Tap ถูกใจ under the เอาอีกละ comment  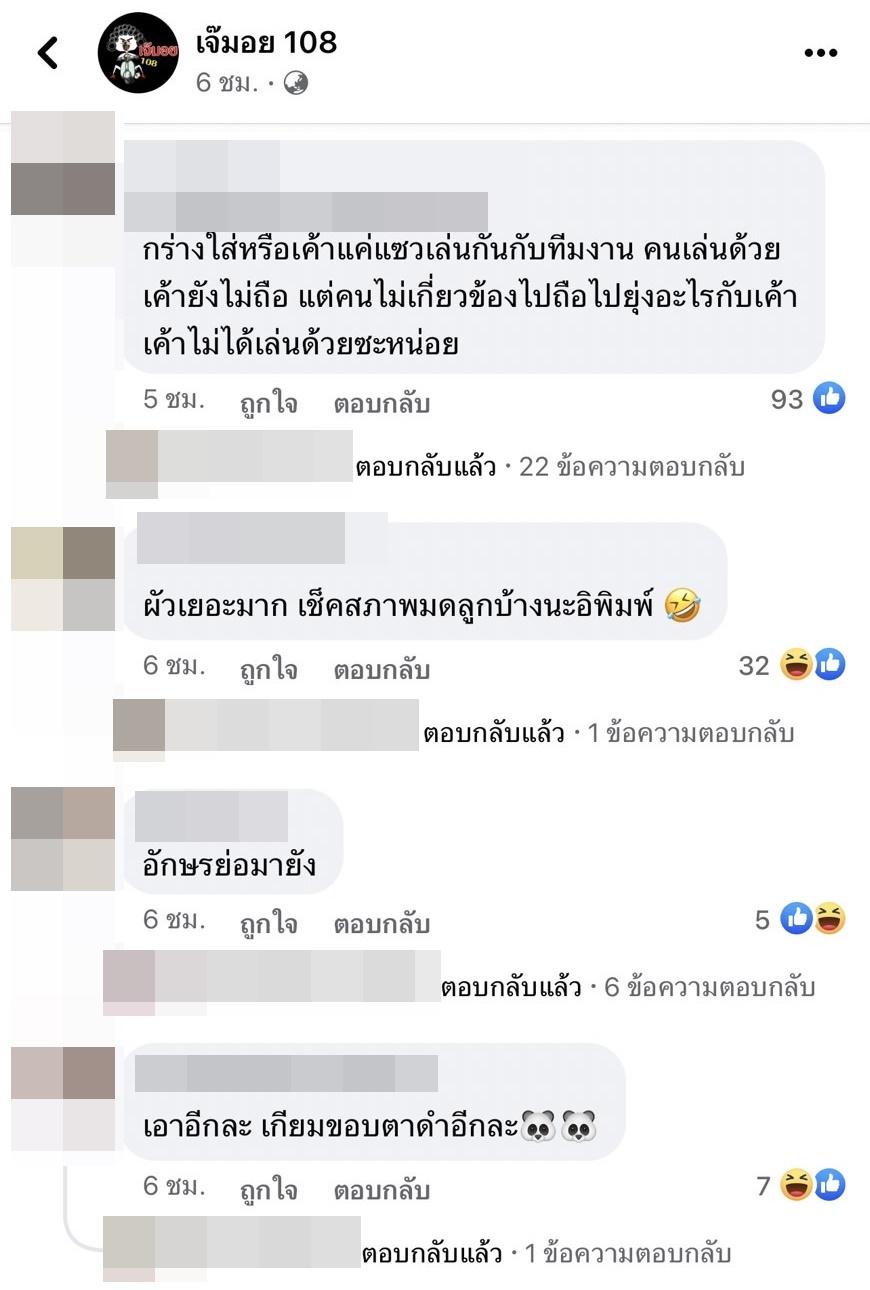pos(269,1190)
